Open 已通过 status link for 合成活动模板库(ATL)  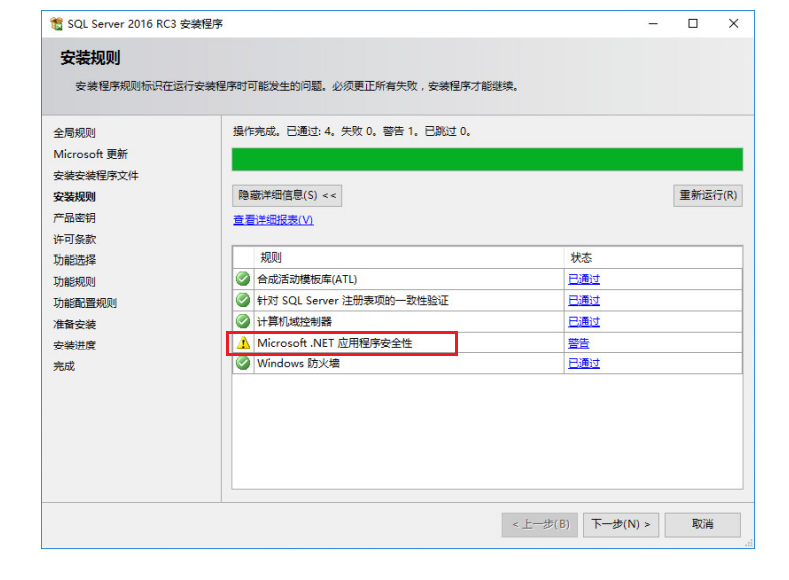(584, 279)
